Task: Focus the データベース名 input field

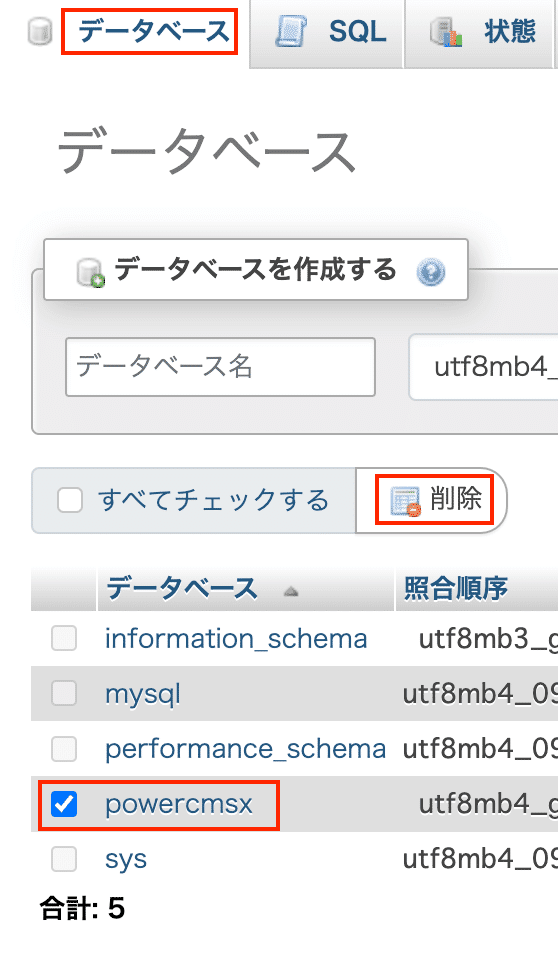Action: click(221, 367)
